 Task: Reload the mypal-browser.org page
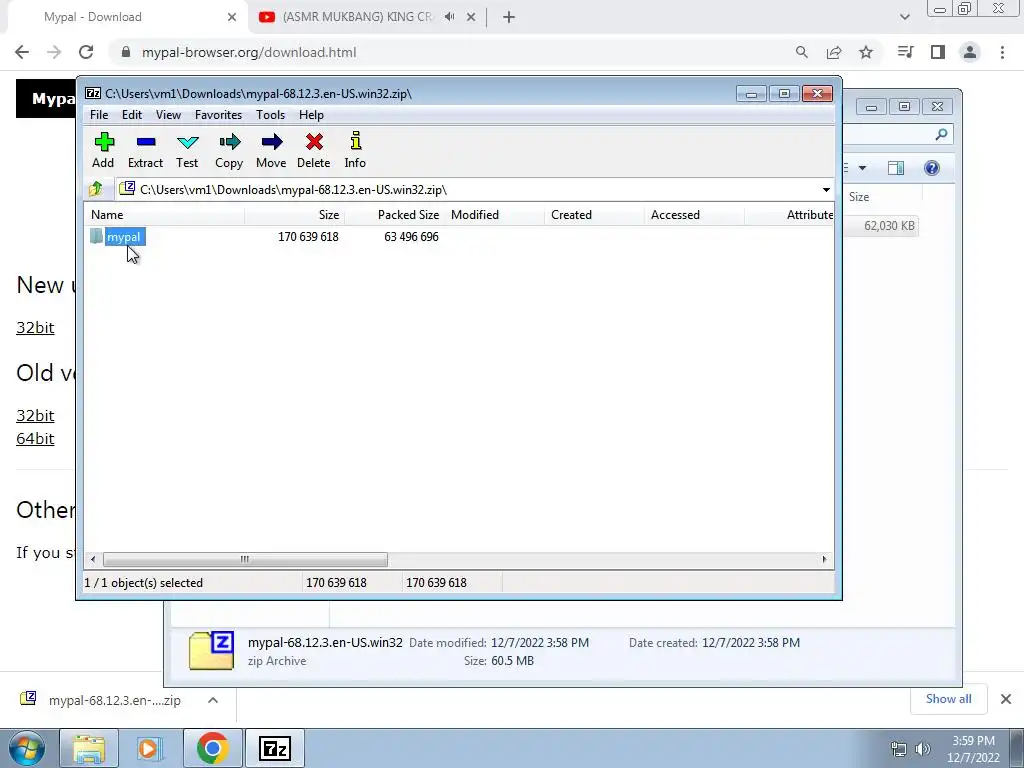point(86,52)
